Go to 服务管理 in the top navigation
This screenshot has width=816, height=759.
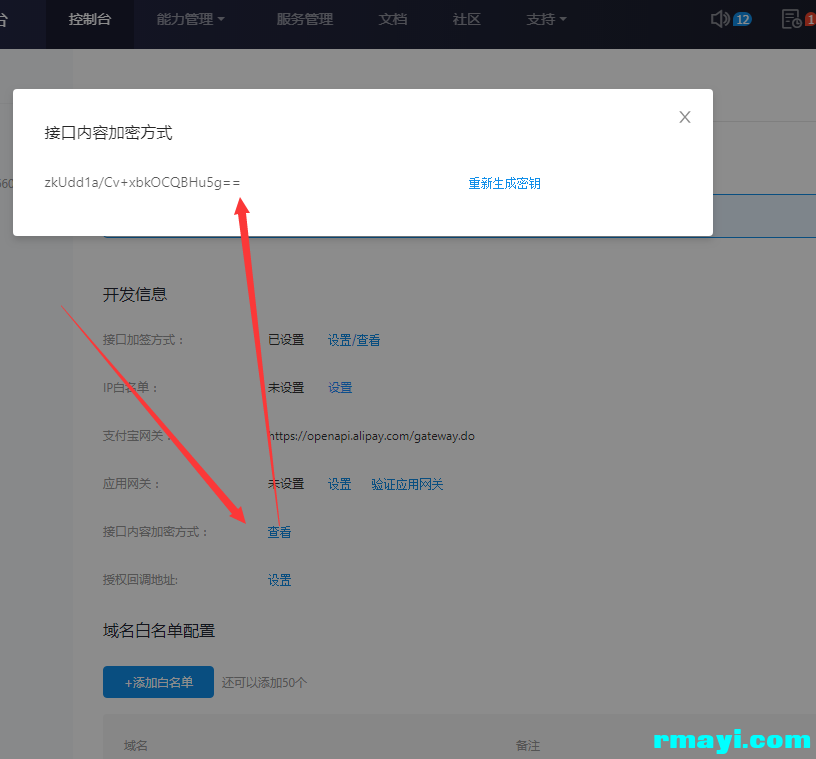pyautogui.click(x=304, y=19)
